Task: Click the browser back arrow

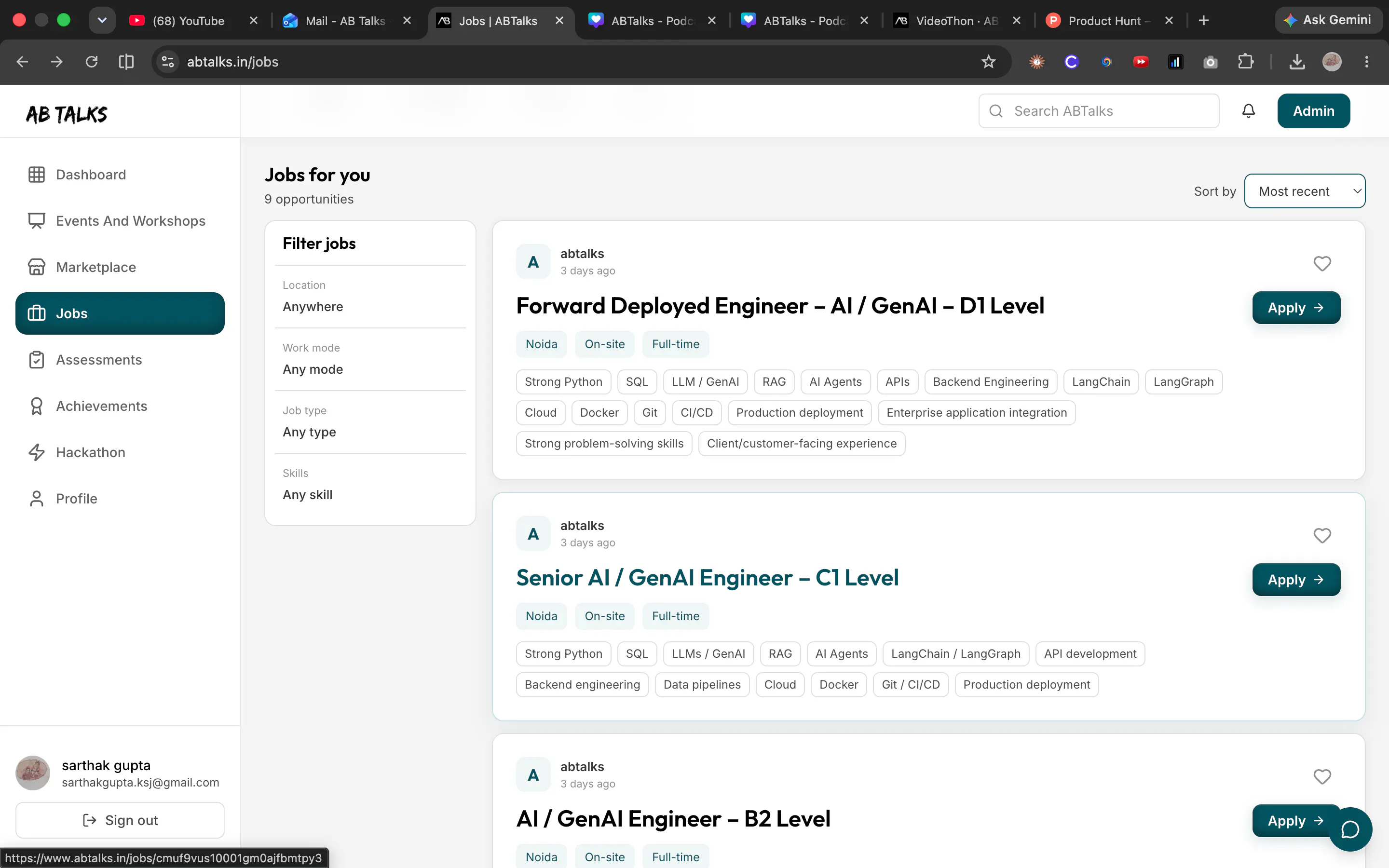Action: click(22, 61)
